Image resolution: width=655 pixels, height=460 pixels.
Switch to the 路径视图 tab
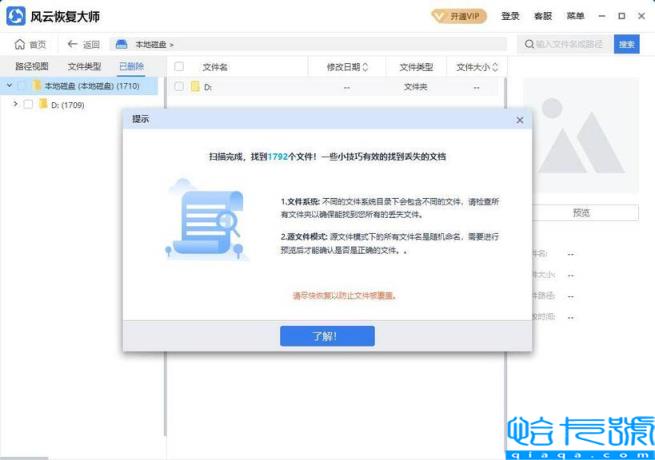pos(32,66)
